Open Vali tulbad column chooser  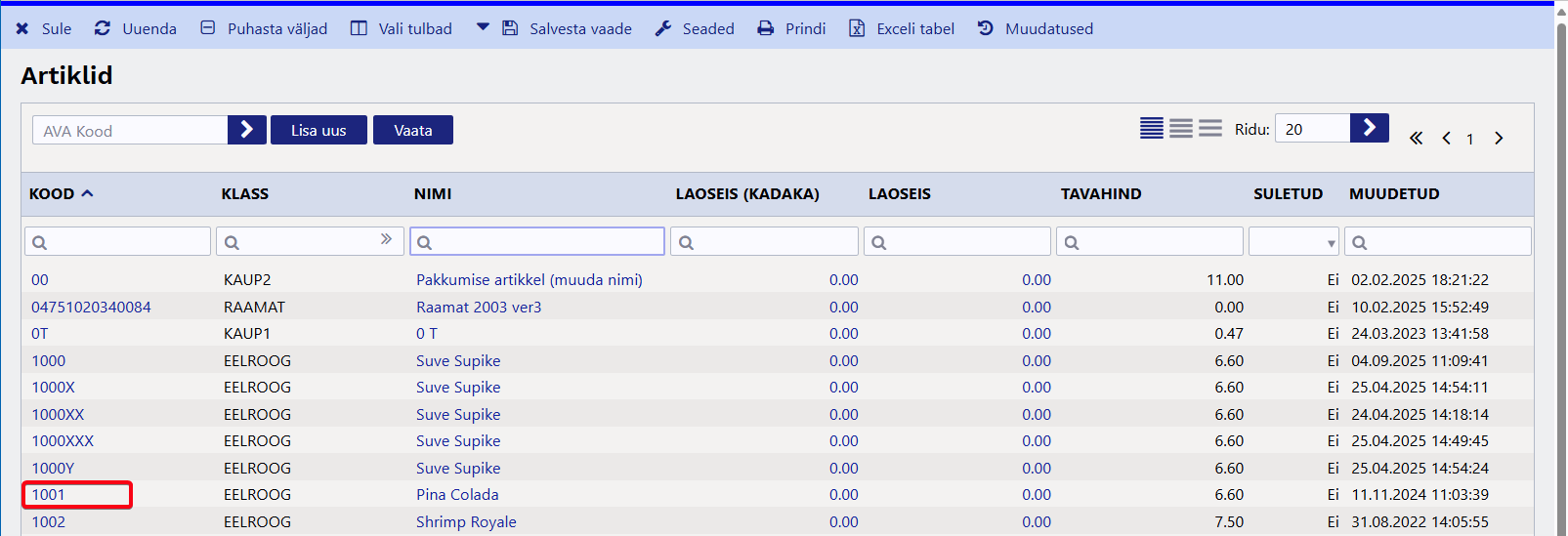tap(360, 29)
